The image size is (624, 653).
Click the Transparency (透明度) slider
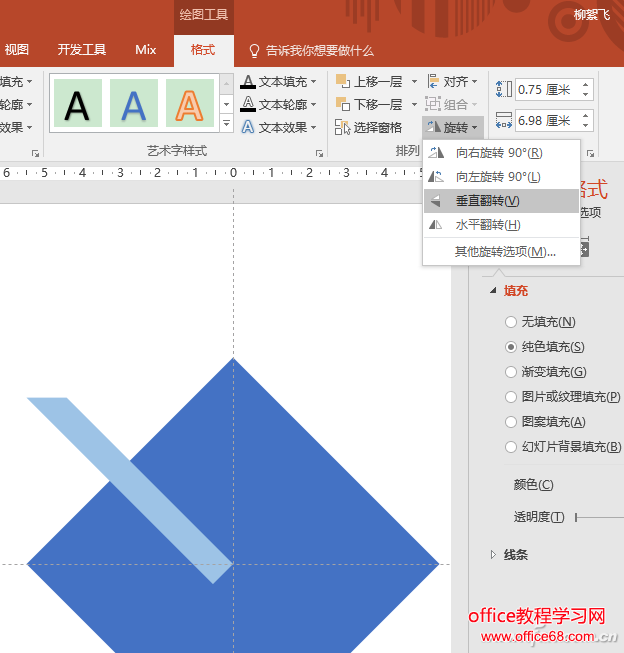600,517
